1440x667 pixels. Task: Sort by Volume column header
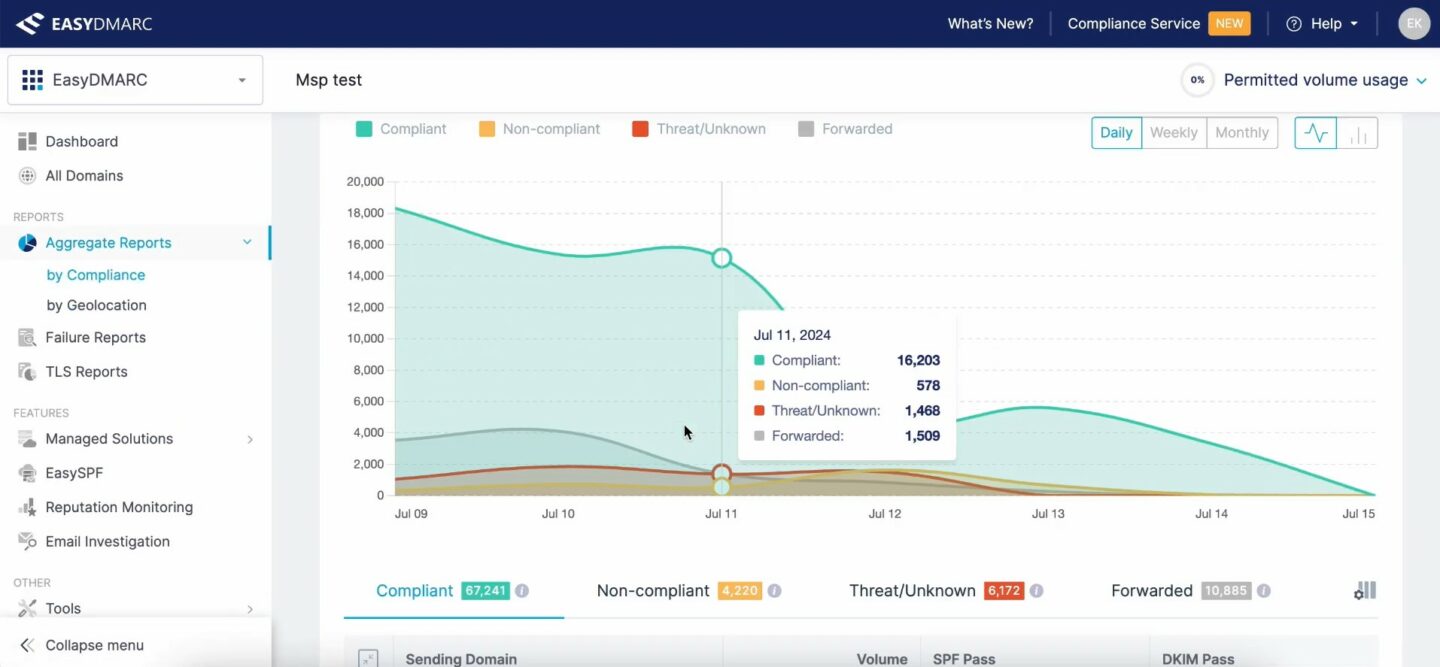pyautogui.click(x=882, y=659)
